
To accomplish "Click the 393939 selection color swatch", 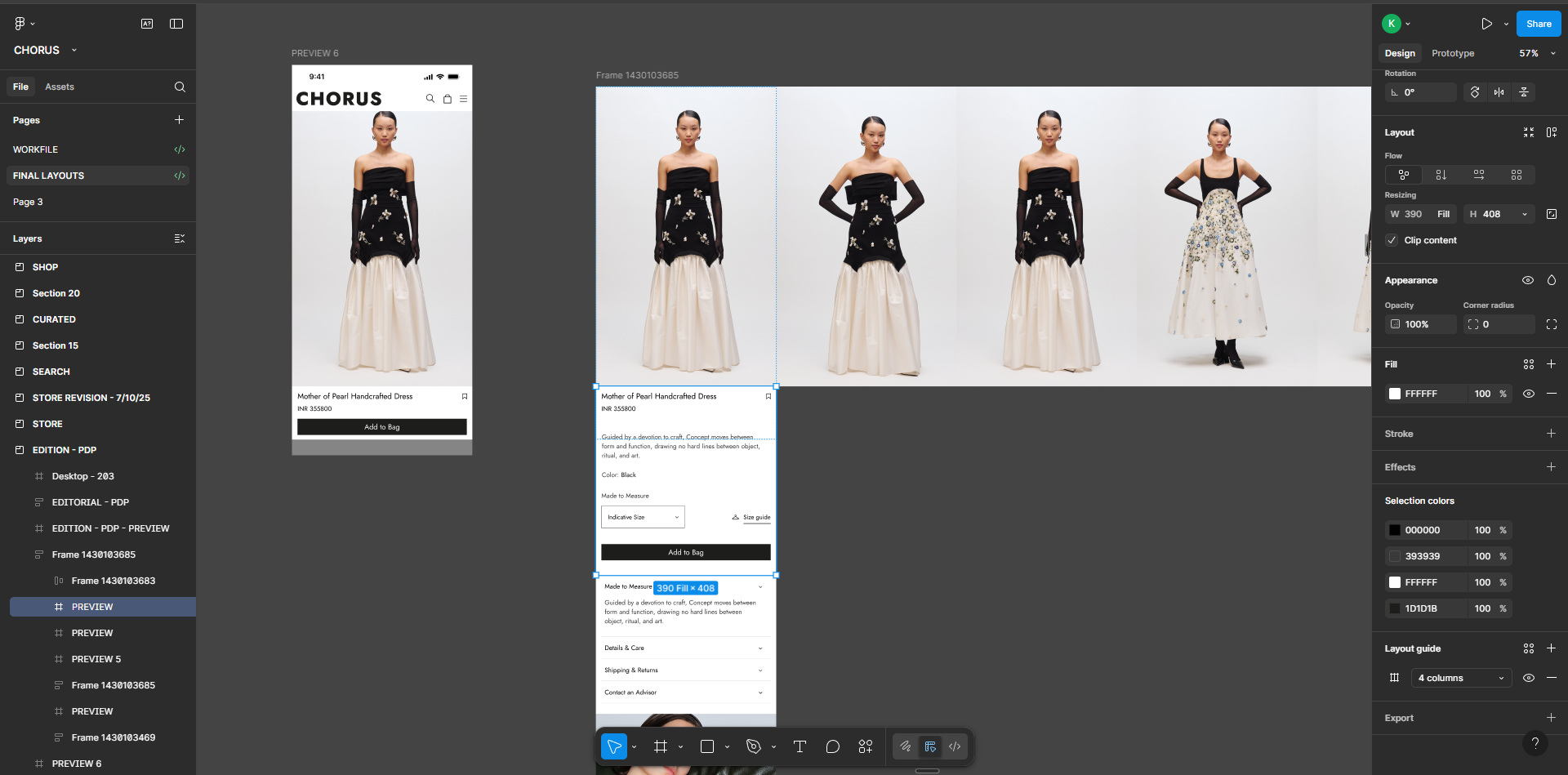I will point(1395,556).
